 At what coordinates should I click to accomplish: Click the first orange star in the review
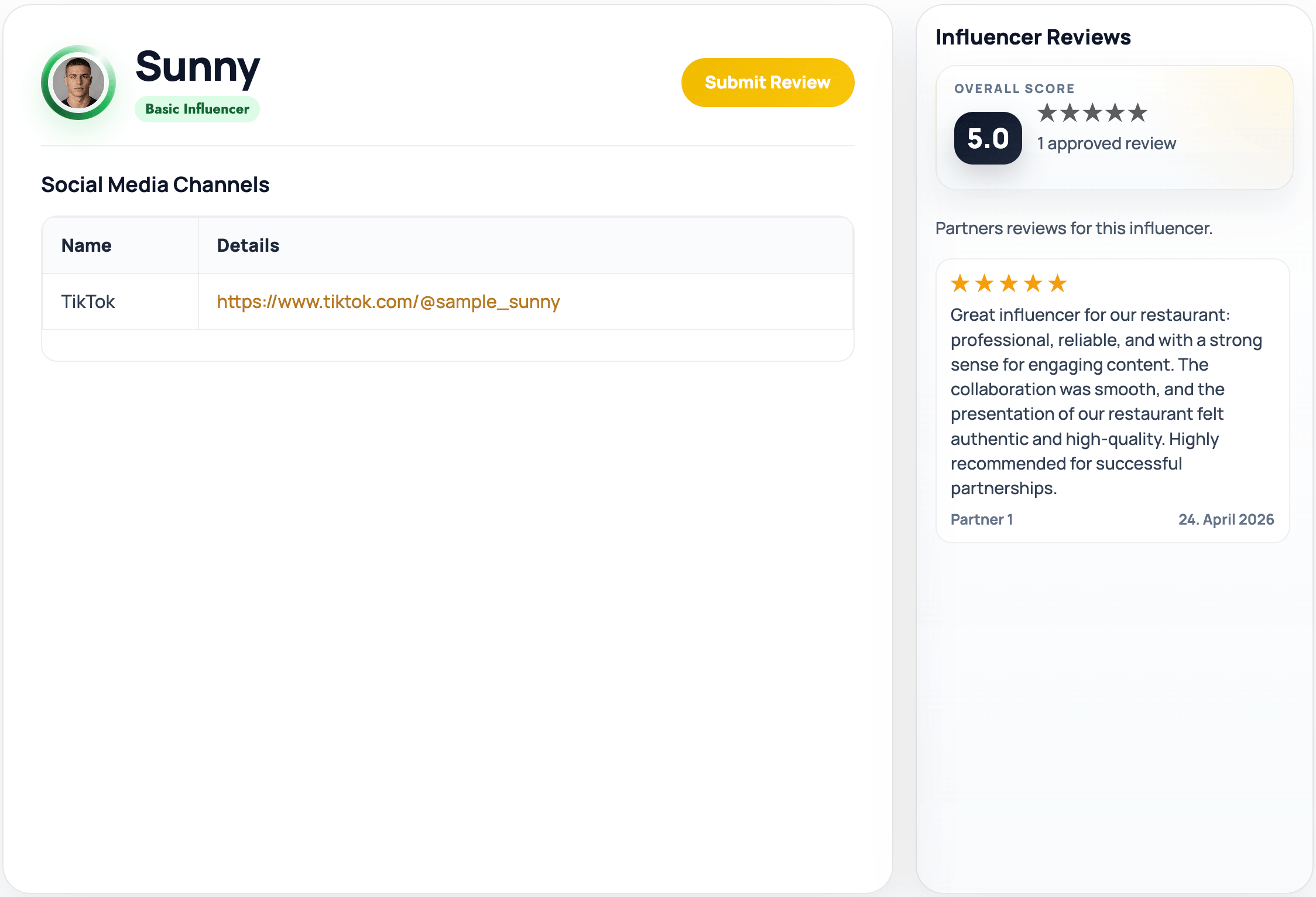[x=960, y=283]
